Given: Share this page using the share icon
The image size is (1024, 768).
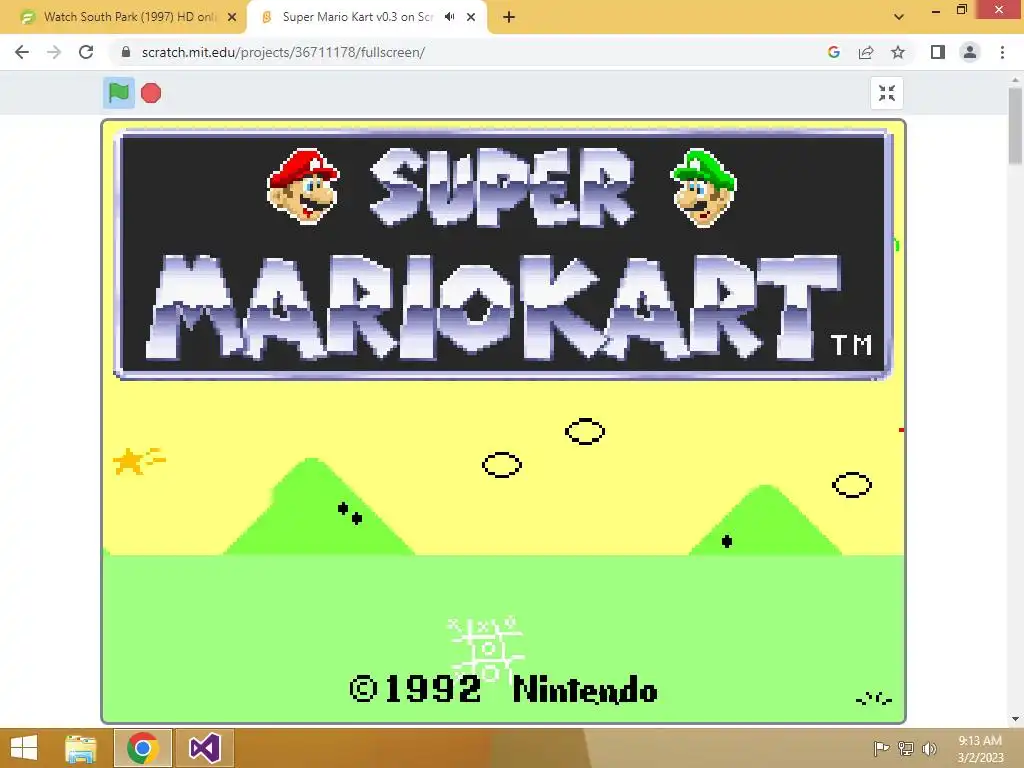Looking at the screenshot, I should [866, 52].
